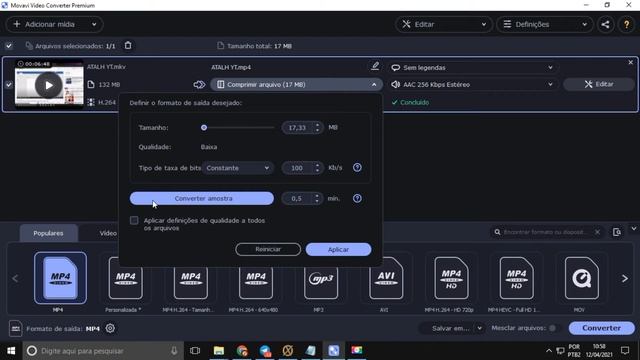Open the Windows Start menu
Viewport: 640px width, 360px height.
pyautogui.click(x=11, y=351)
